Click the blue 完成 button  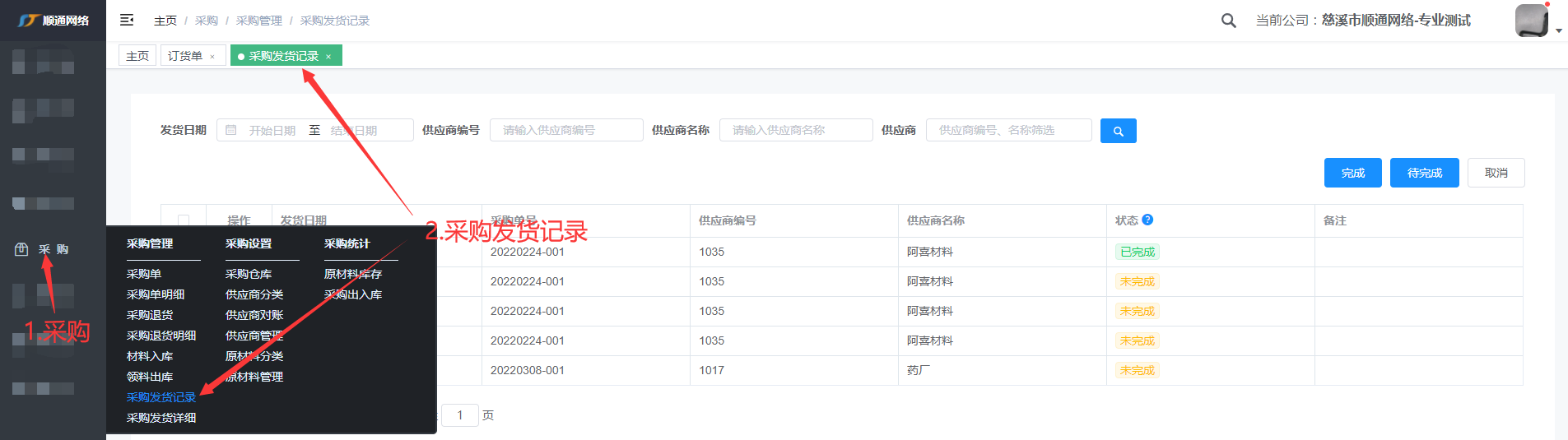(x=1352, y=173)
